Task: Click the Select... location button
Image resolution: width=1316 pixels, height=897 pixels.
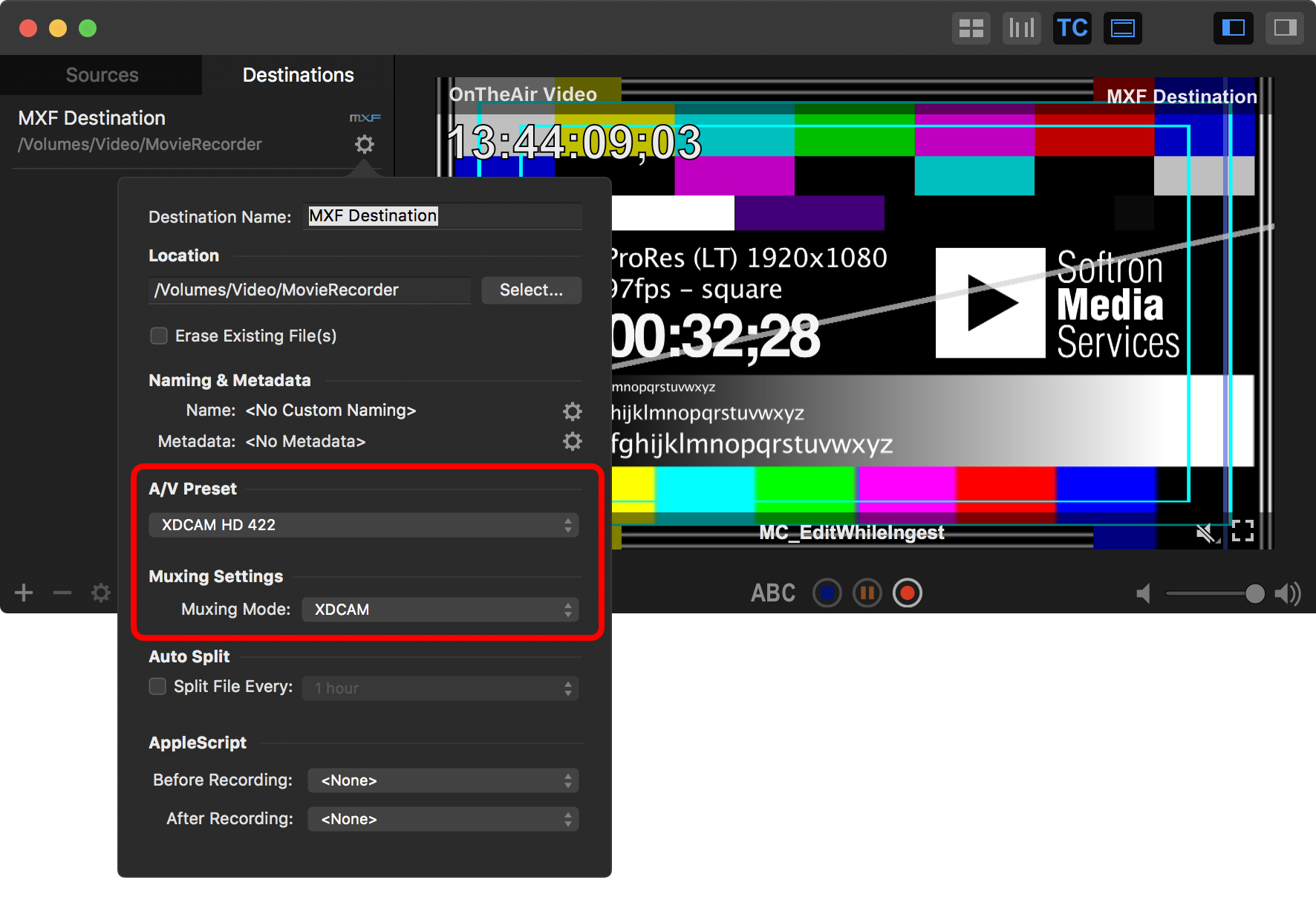Action: pyautogui.click(x=531, y=290)
